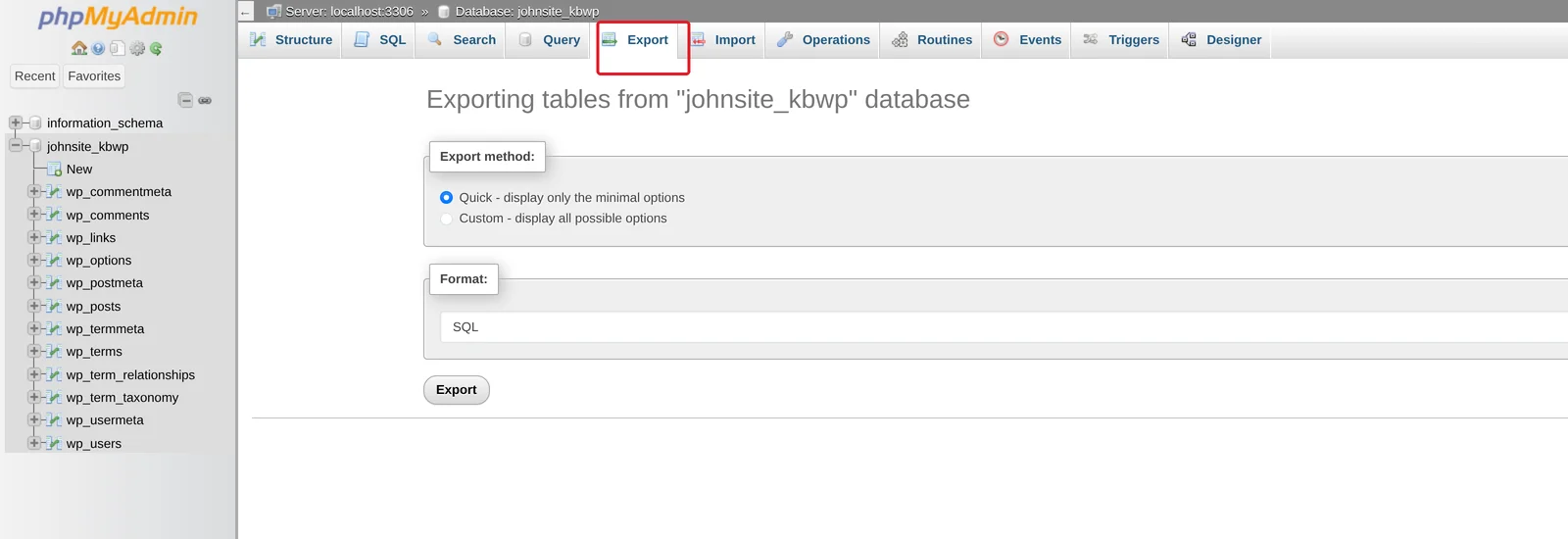Open the wp_users table
1568x539 pixels.
[94, 443]
